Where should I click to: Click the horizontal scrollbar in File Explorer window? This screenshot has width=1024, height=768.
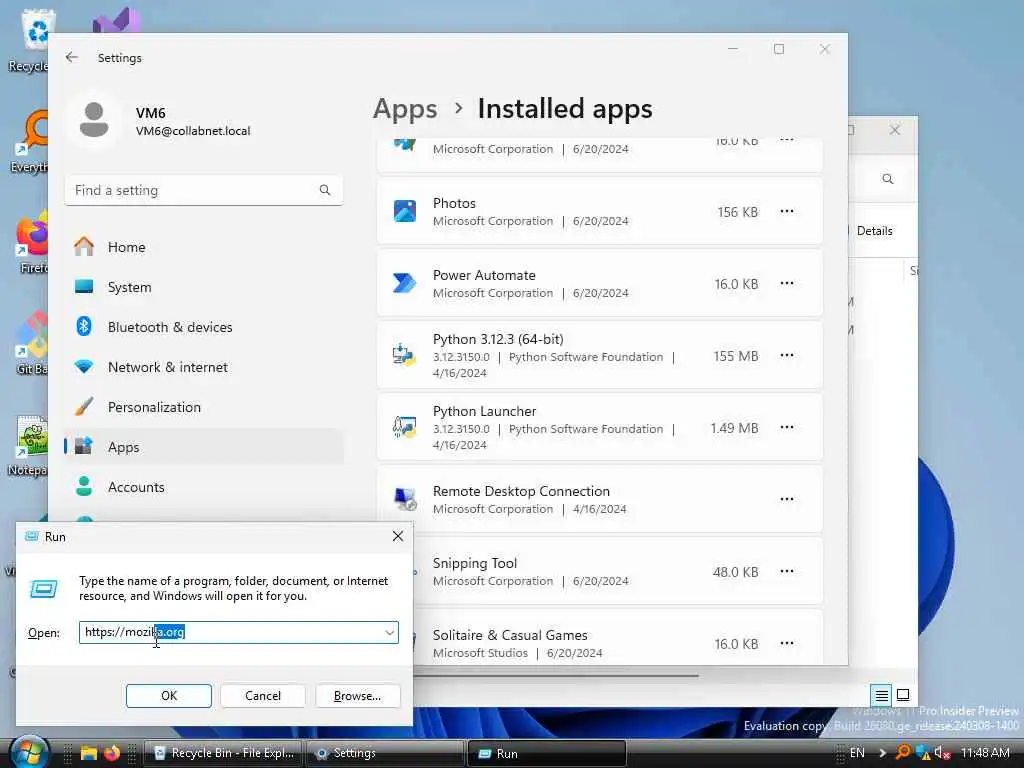555,675
